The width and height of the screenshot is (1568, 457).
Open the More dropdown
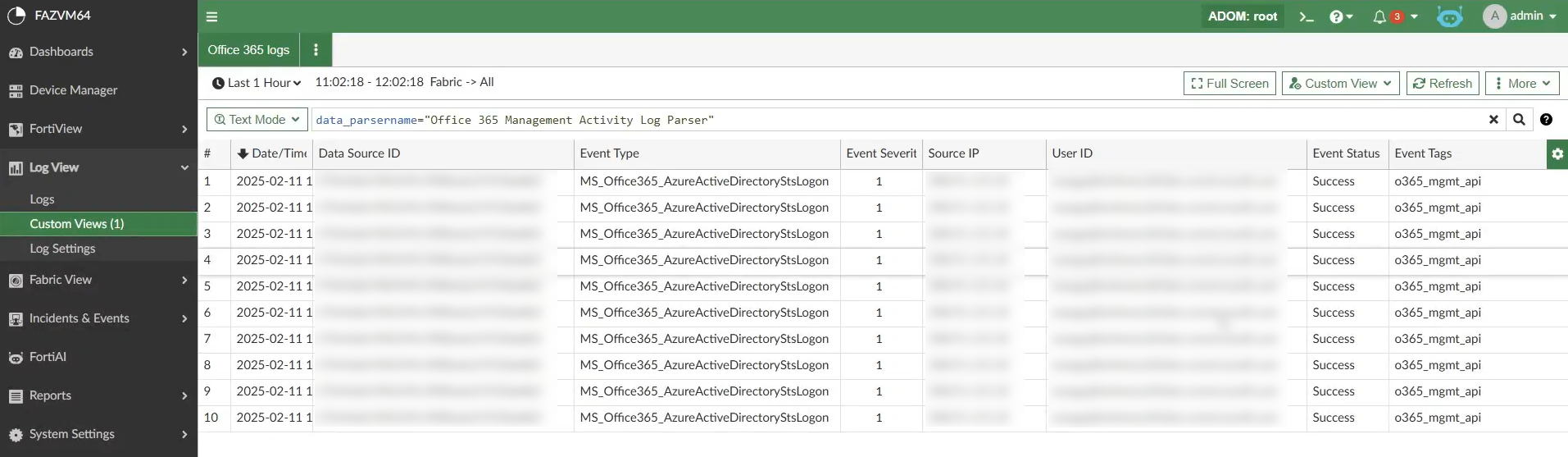[1522, 84]
